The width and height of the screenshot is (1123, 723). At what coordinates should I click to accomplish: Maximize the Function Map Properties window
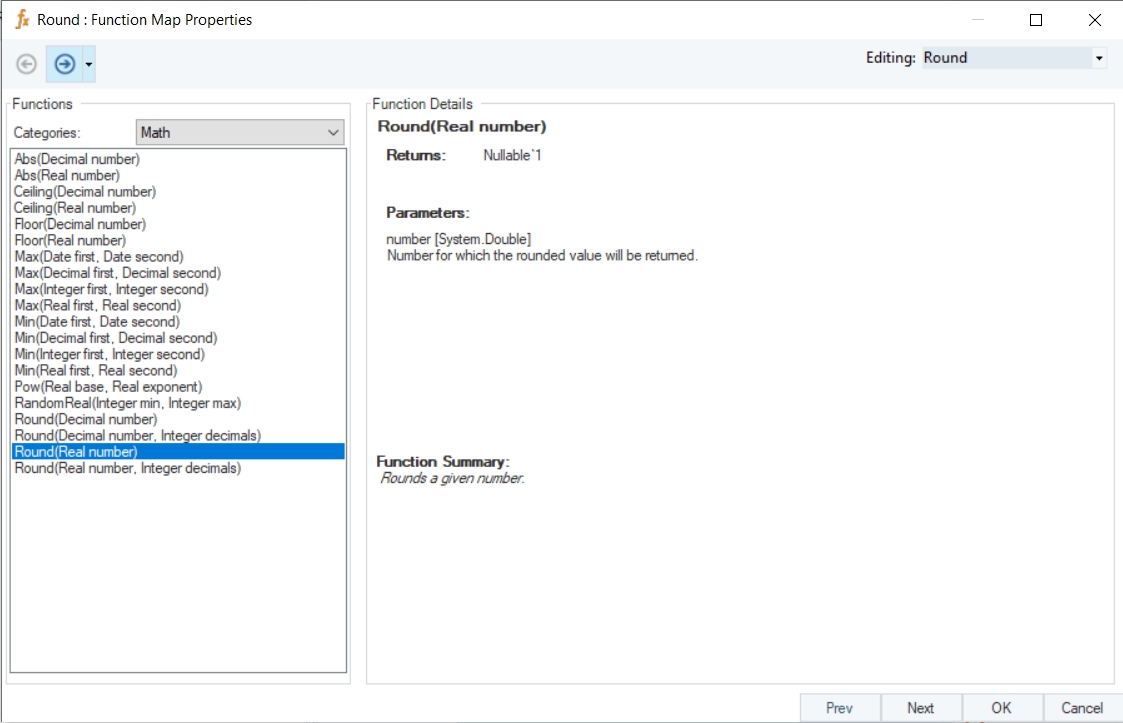point(1036,20)
